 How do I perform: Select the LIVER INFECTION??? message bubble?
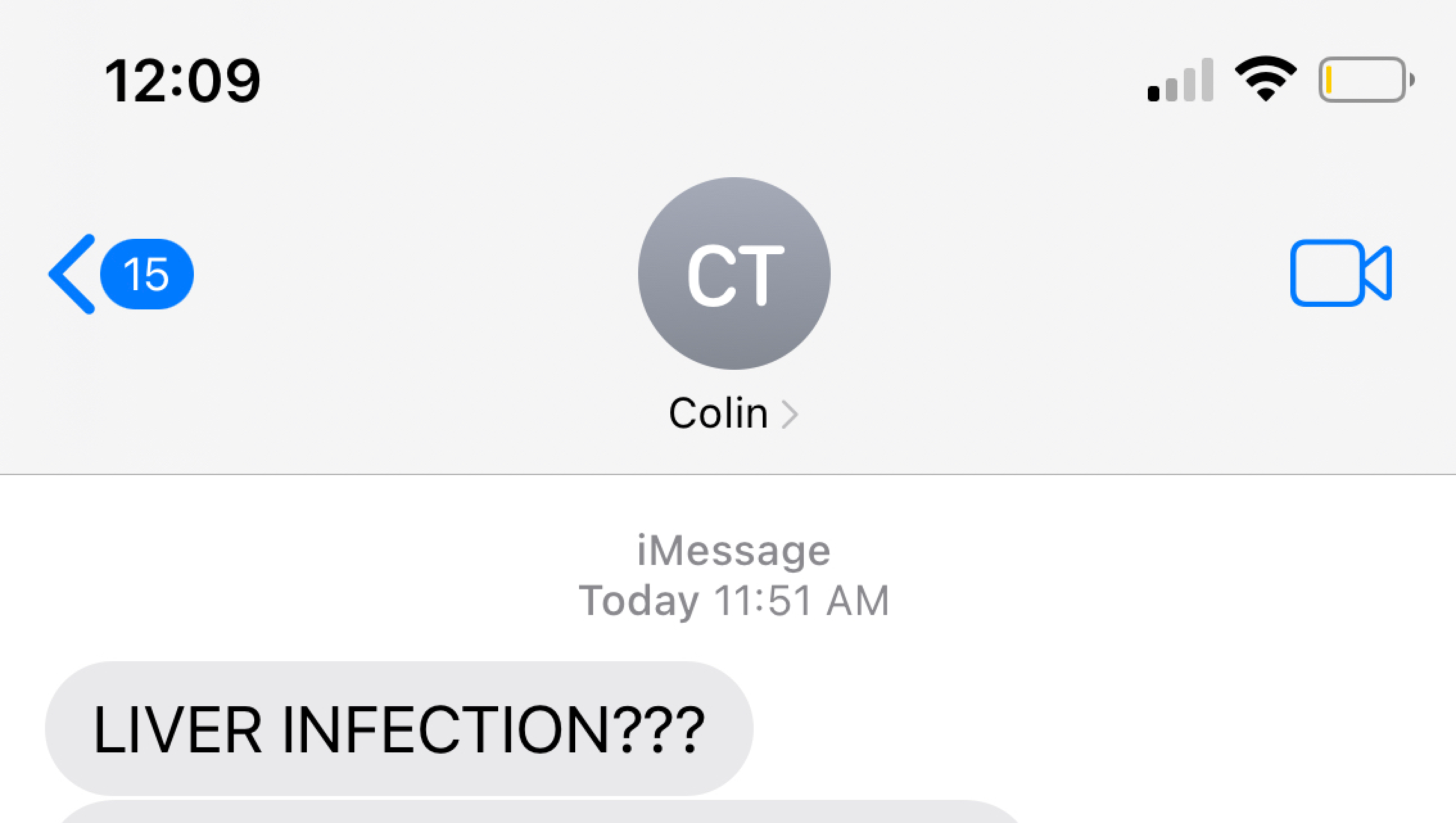coord(399,729)
